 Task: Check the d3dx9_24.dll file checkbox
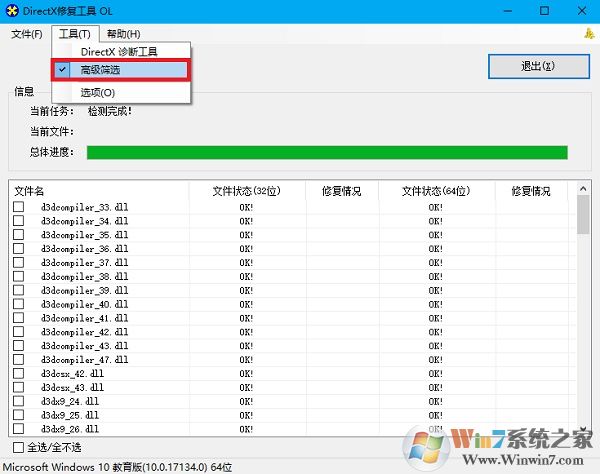(x=18, y=401)
